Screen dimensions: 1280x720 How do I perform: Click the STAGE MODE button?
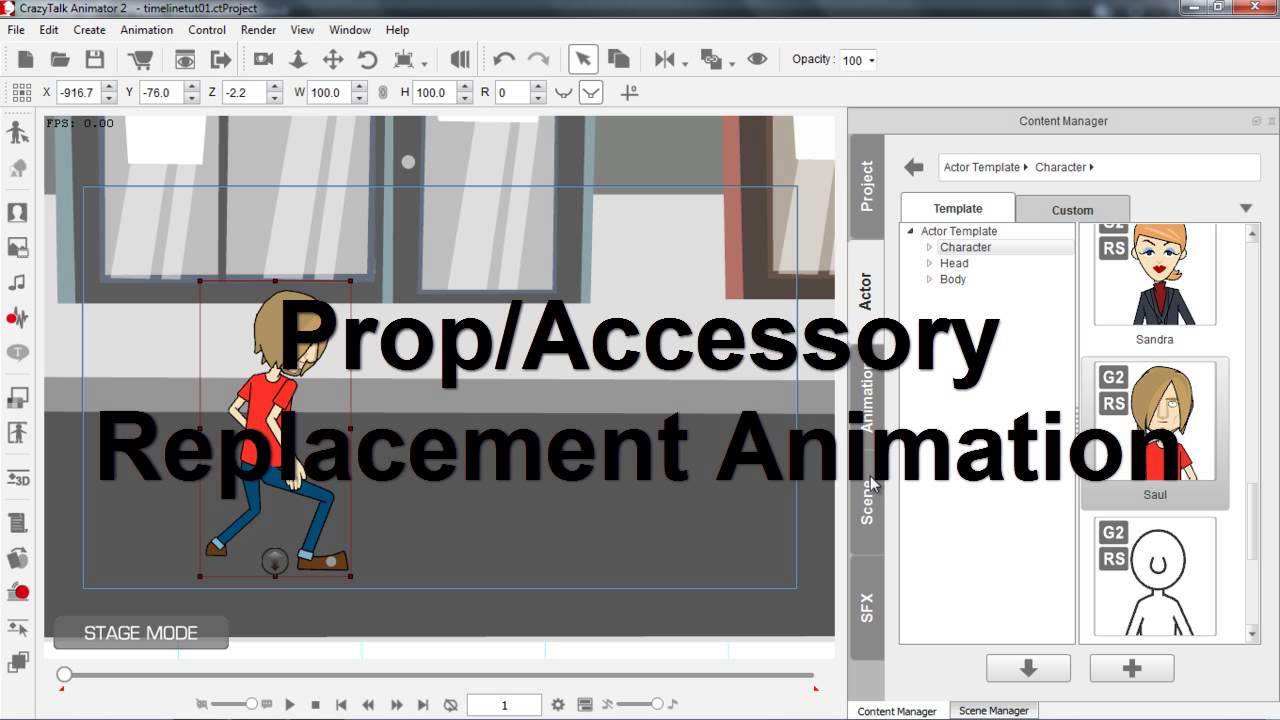pyautogui.click(x=141, y=633)
